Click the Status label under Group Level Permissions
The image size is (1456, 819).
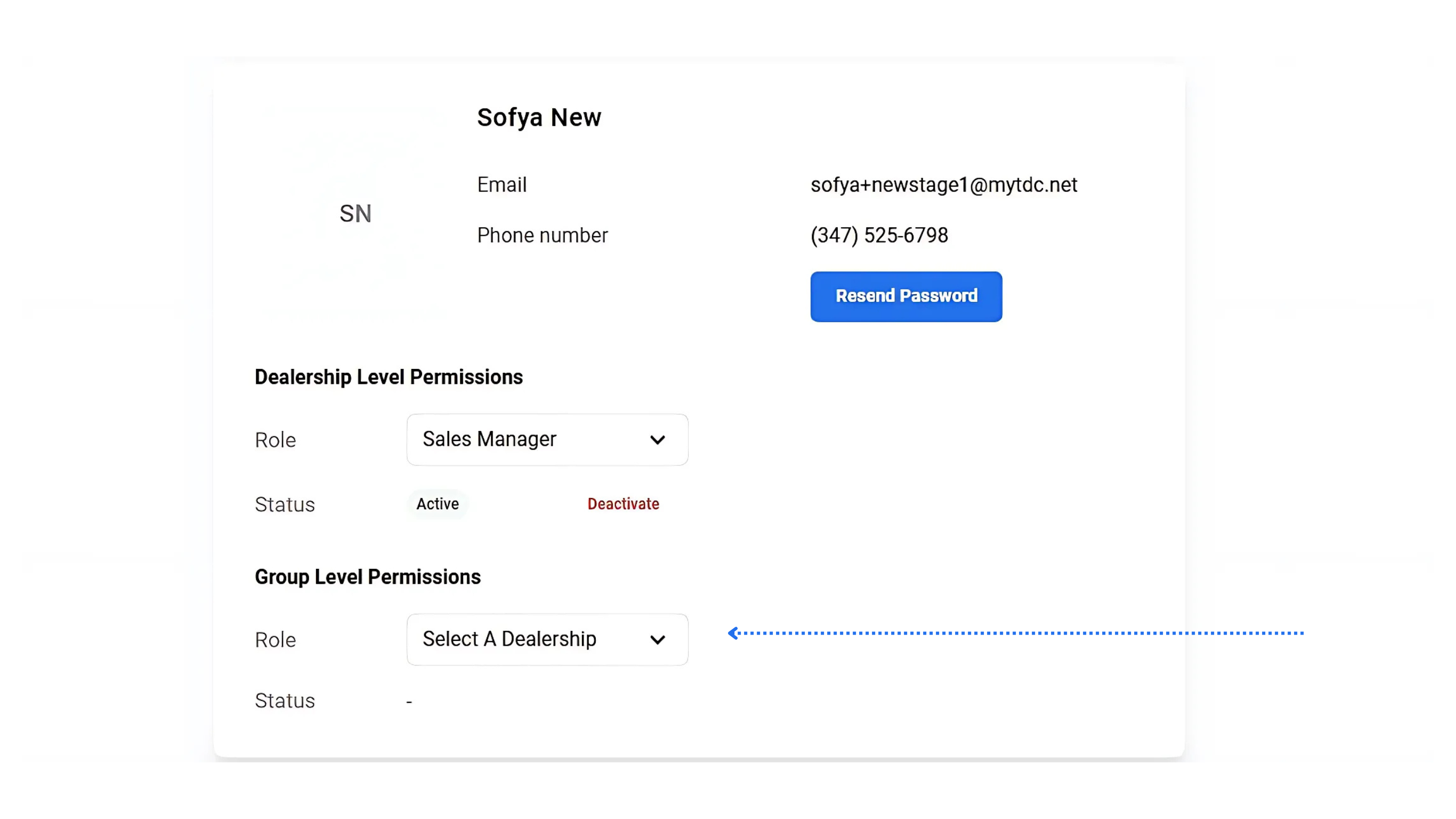[x=284, y=701]
